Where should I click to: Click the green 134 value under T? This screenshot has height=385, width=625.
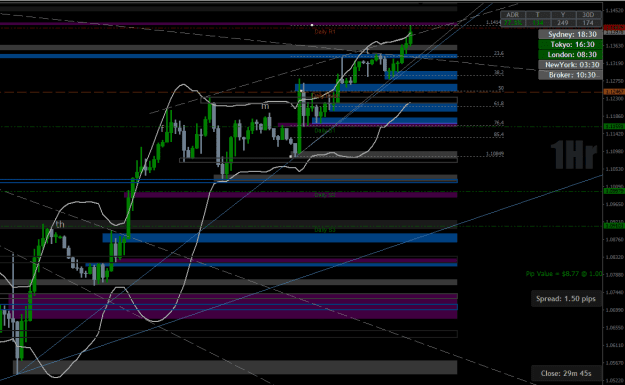point(537,23)
